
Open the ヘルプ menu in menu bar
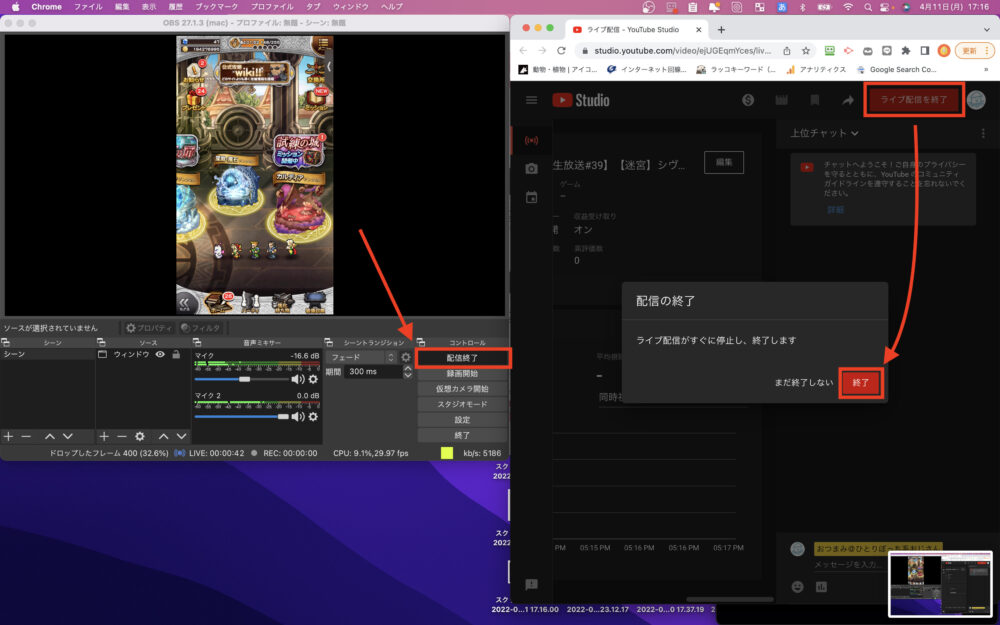click(392, 7)
